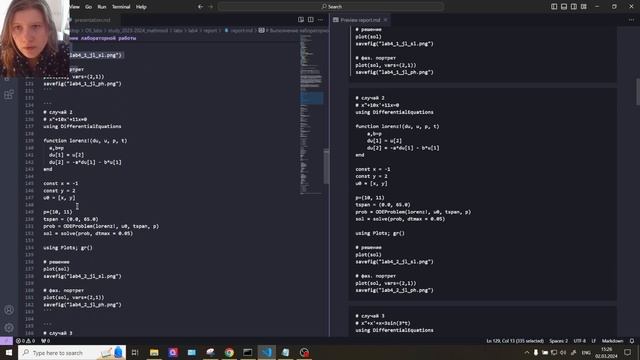
Task: Open the Windows Start menu
Action: [x=9, y=352]
